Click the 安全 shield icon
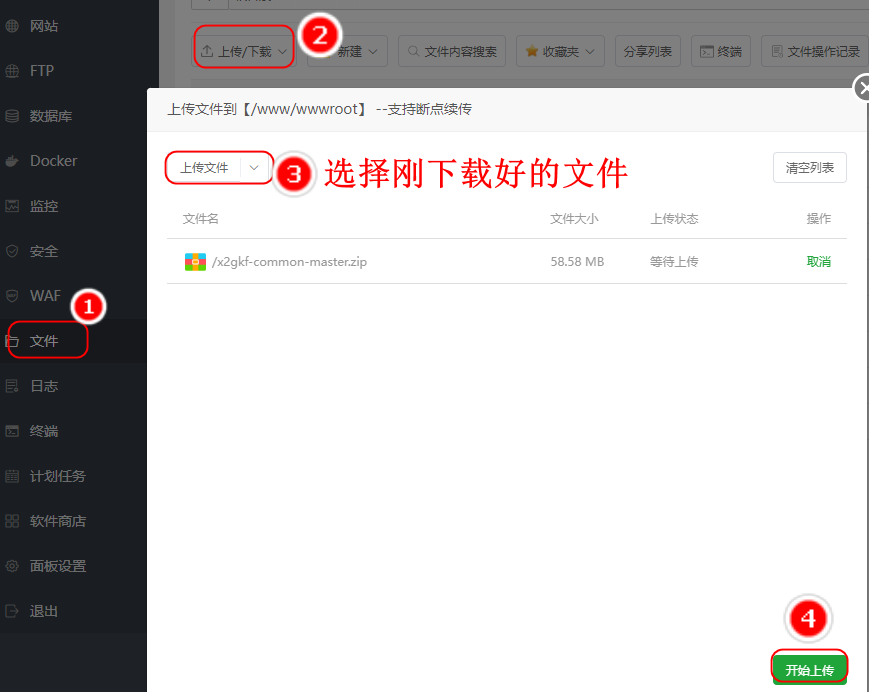 [12, 251]
